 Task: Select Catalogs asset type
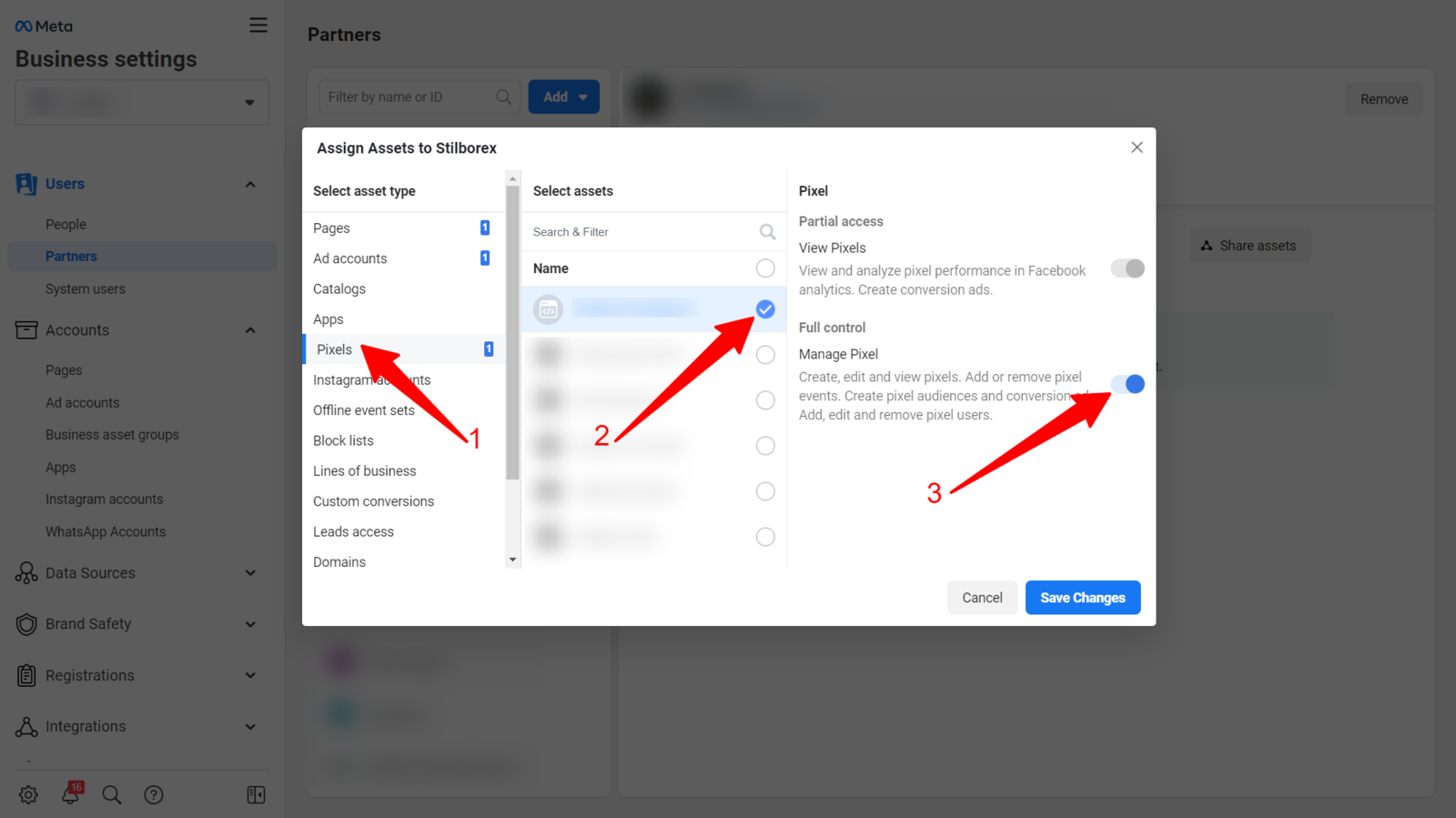[x=339, y=288]
